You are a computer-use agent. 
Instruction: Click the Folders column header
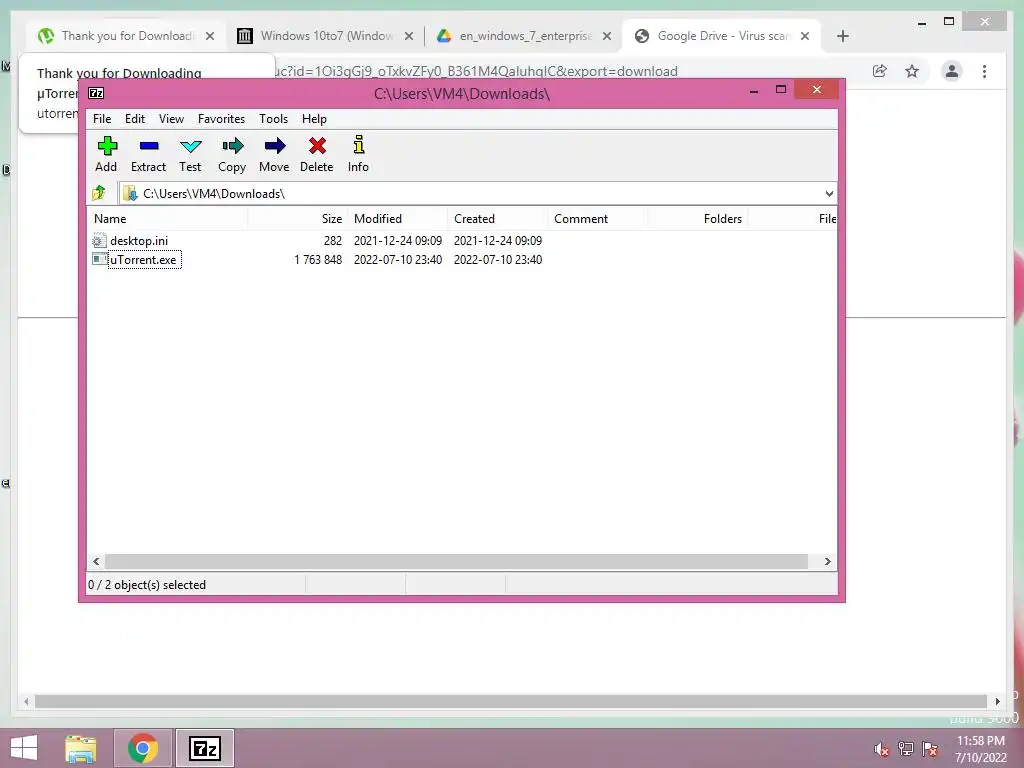[x=697, y=219]
